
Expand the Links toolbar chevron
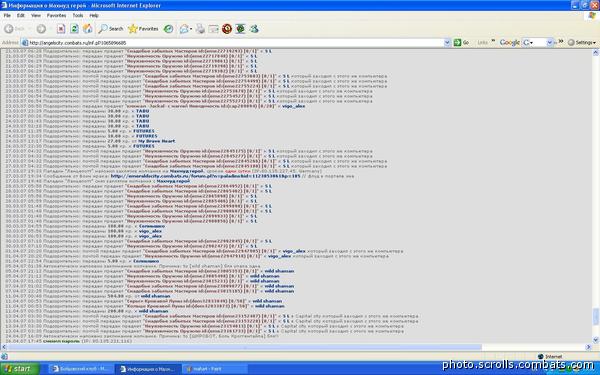pyautogui.click(x=493, y=41)
